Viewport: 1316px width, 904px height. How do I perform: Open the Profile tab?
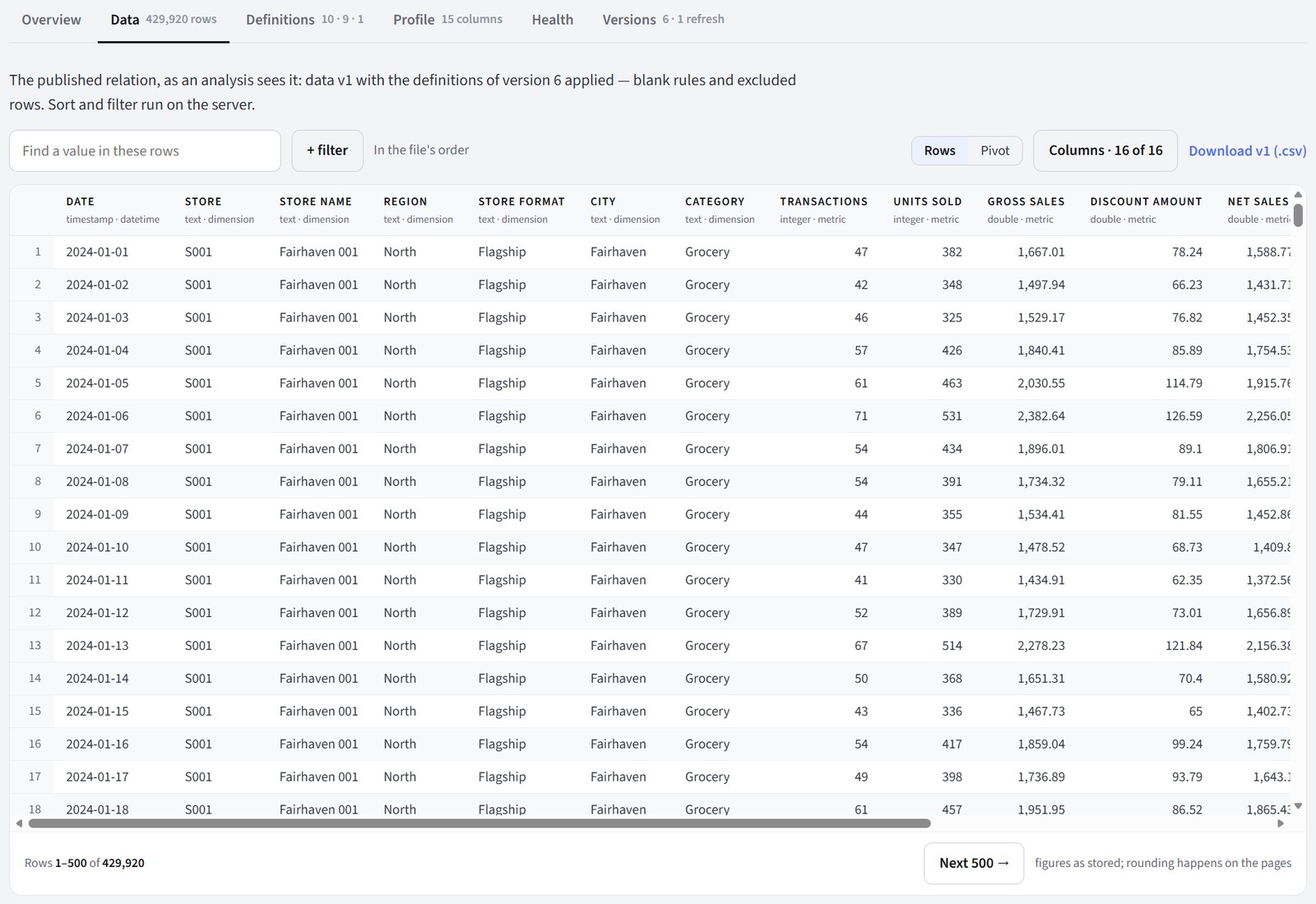coord(447,20)
